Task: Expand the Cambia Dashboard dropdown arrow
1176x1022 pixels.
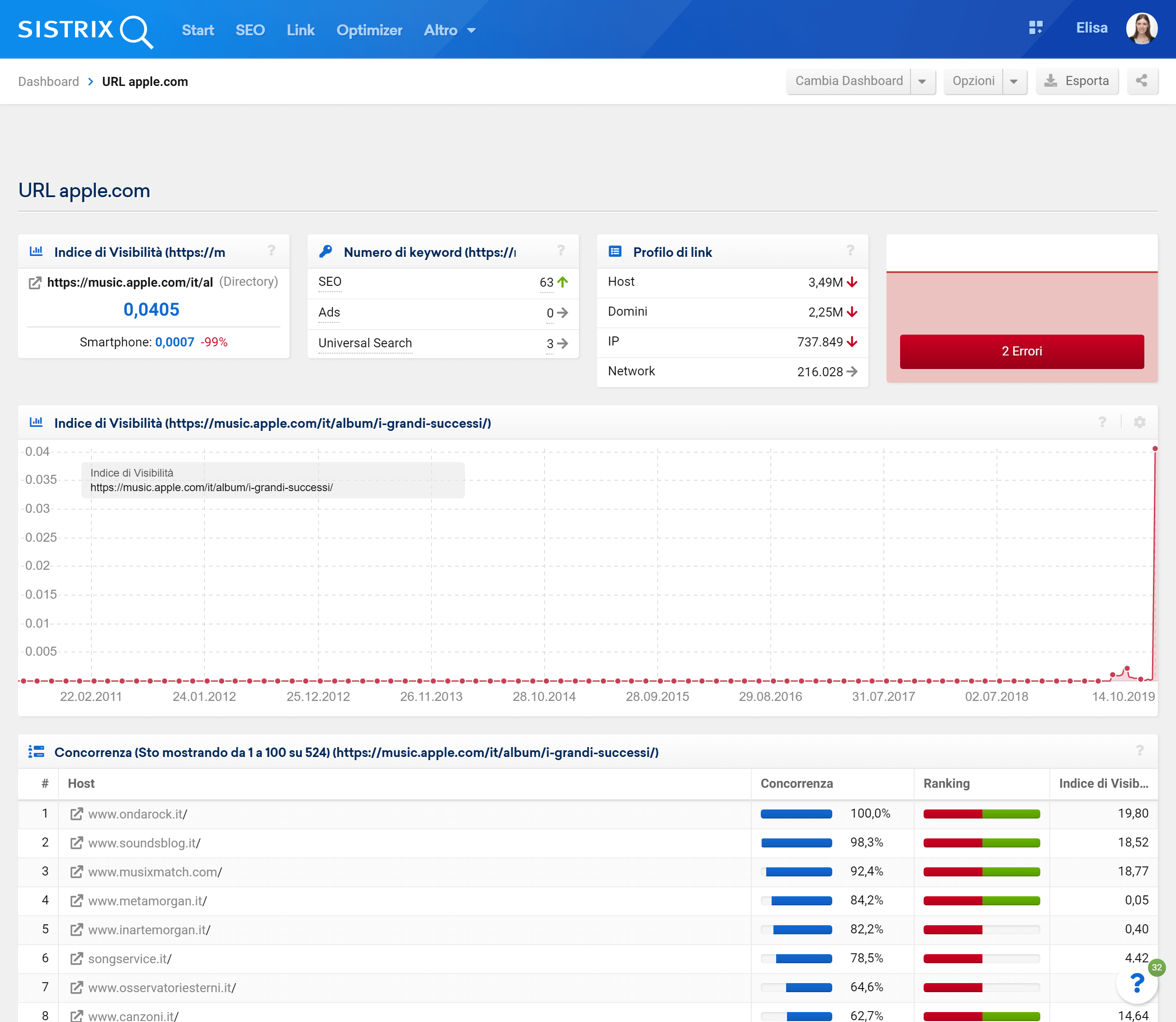Action: tap(922, 81)
